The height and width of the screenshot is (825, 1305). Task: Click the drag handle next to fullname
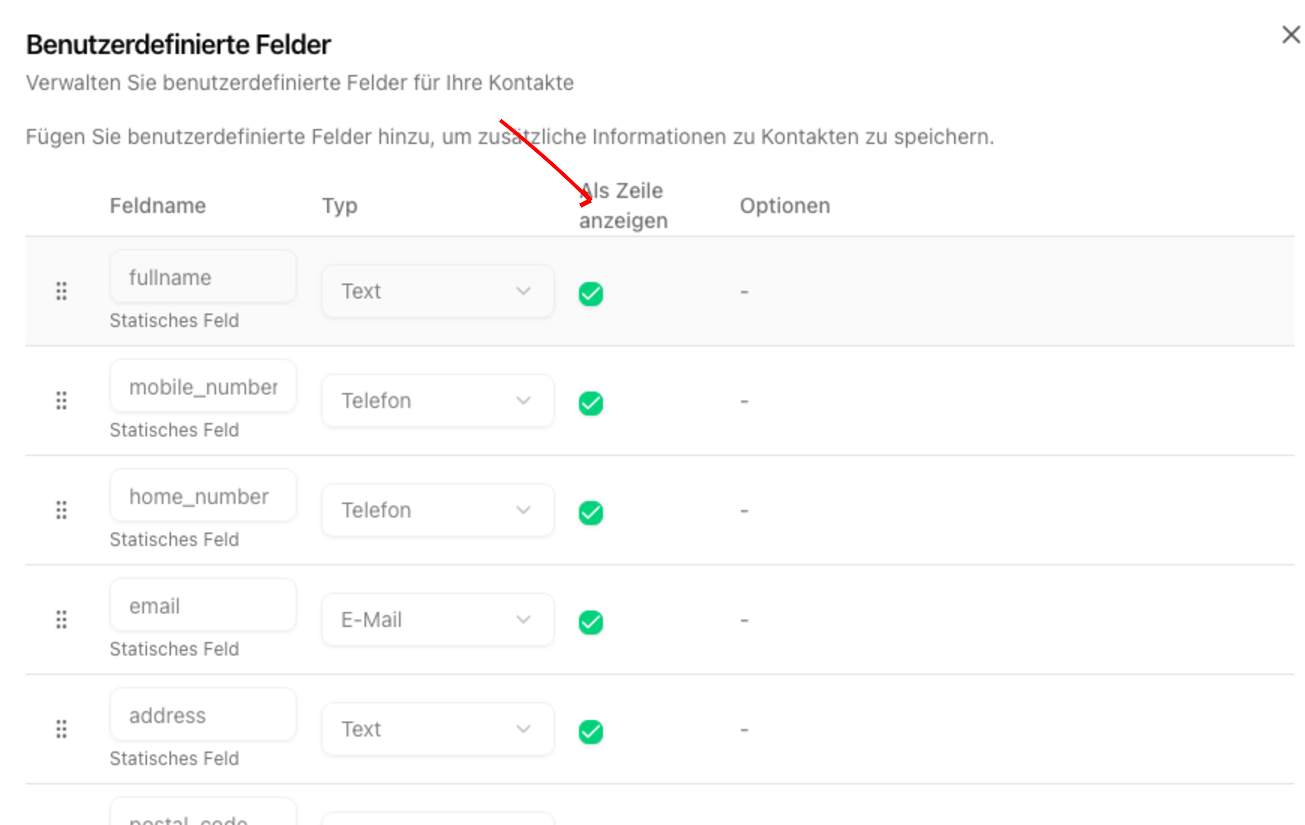(61, 291)
